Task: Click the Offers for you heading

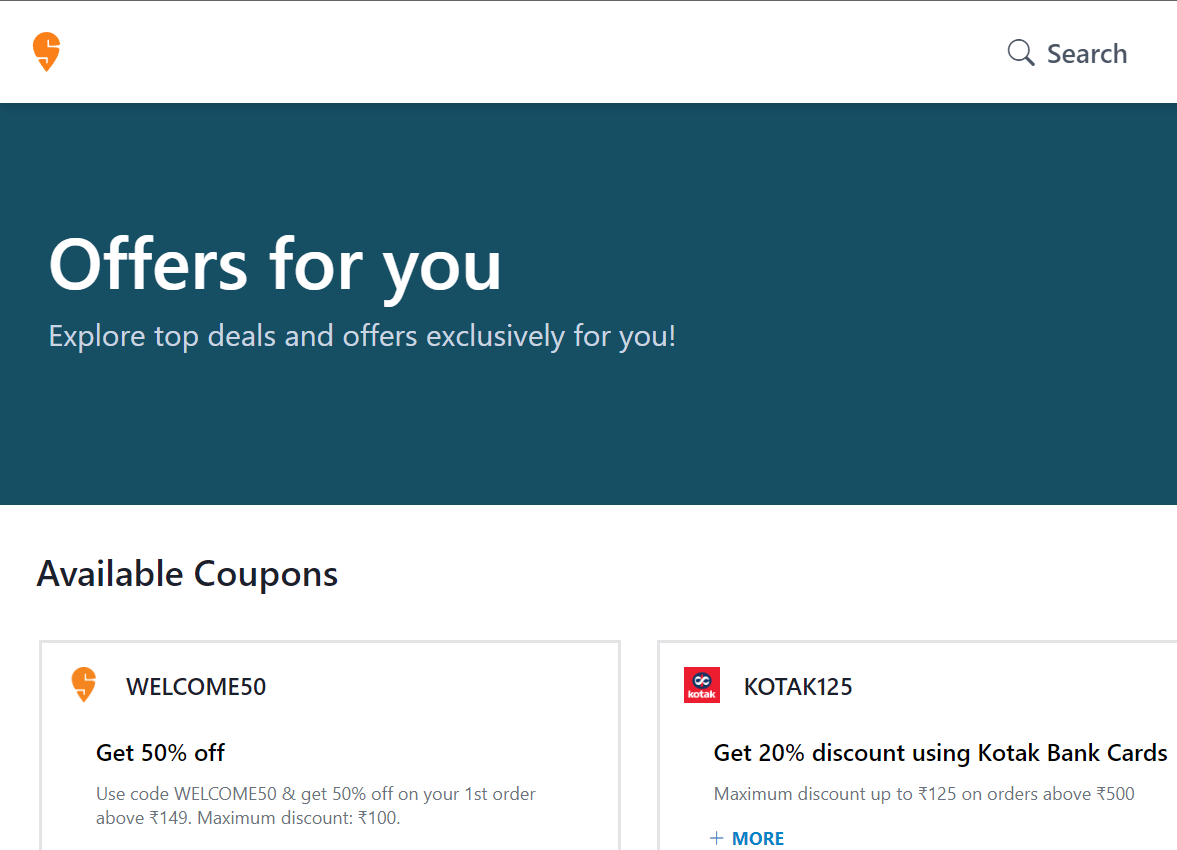Action: [275, 266]
